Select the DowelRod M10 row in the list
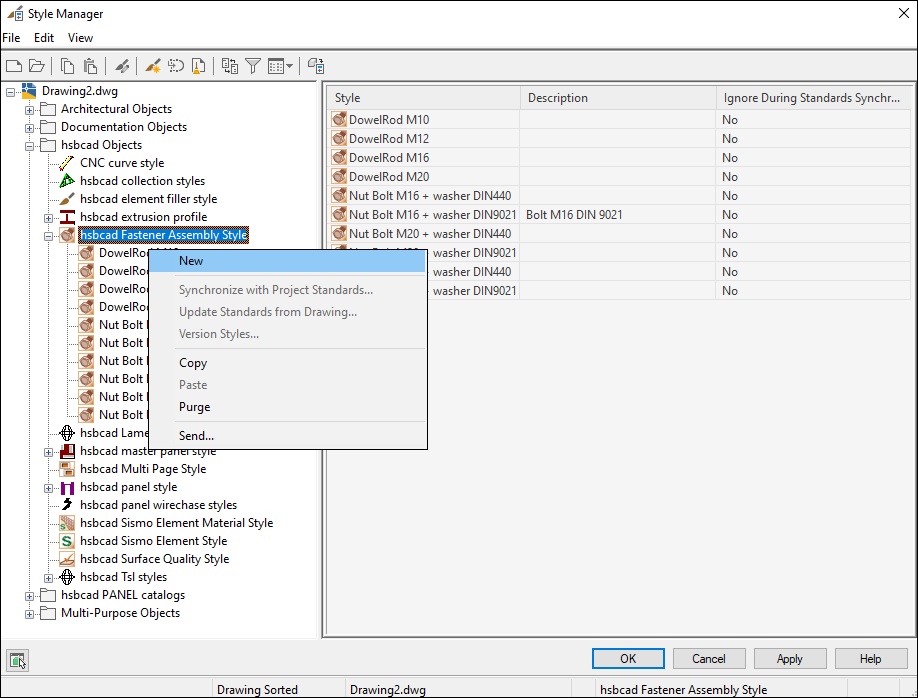Viewport: 918px width, 698px height. 619,119
